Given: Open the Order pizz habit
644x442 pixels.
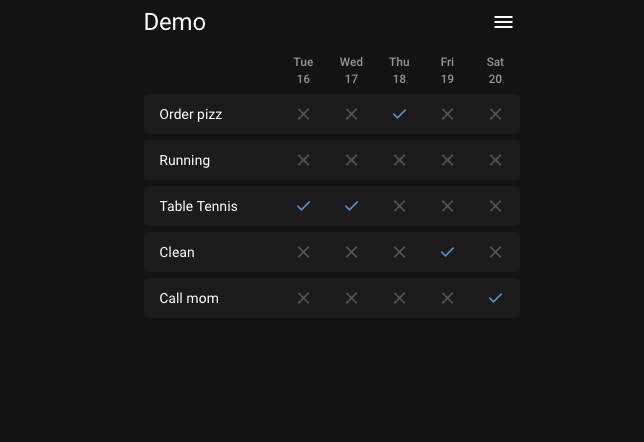Looking at the screenshot, I should click(x=191, y=114).
